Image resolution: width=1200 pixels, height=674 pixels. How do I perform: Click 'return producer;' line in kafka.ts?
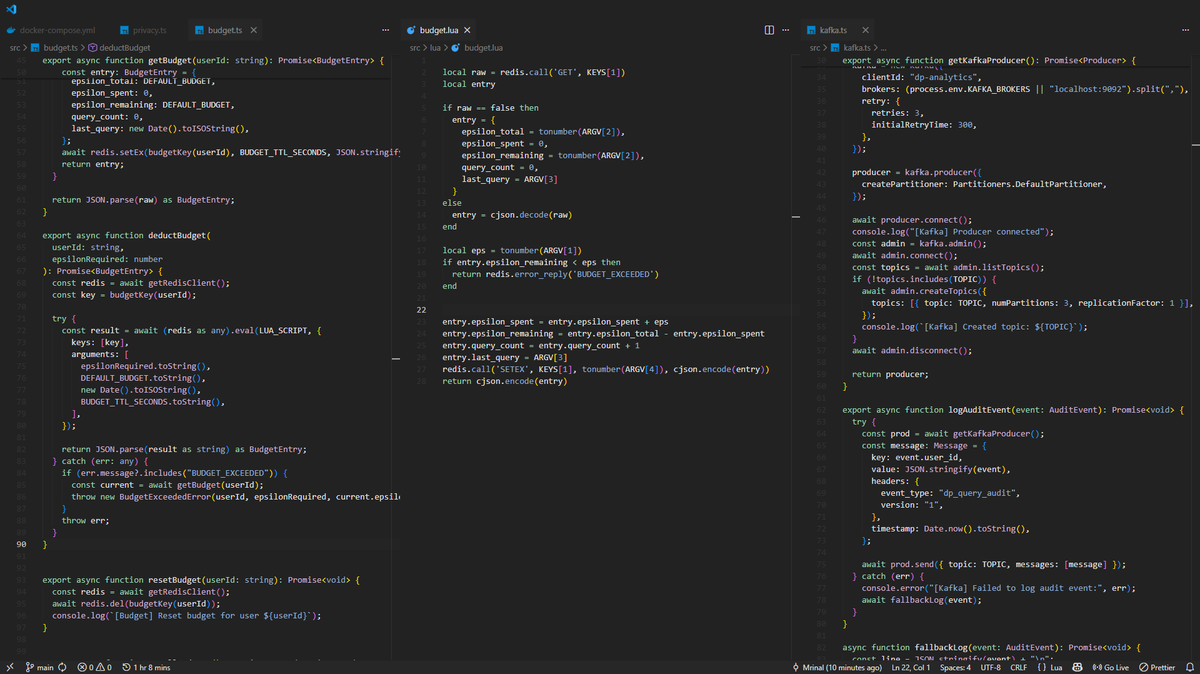pos(890,374)
